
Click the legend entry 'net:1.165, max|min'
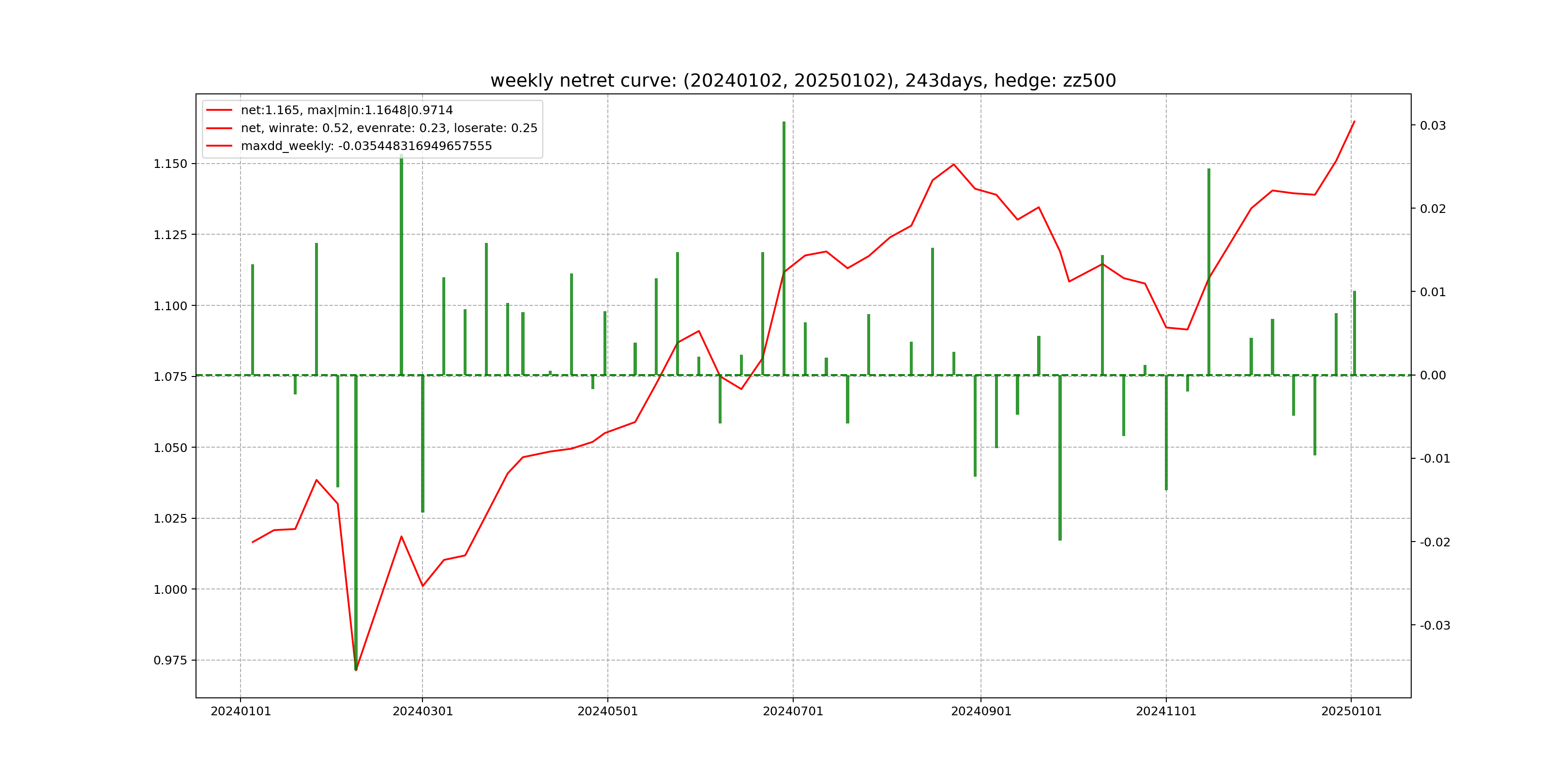coord(347,110)
